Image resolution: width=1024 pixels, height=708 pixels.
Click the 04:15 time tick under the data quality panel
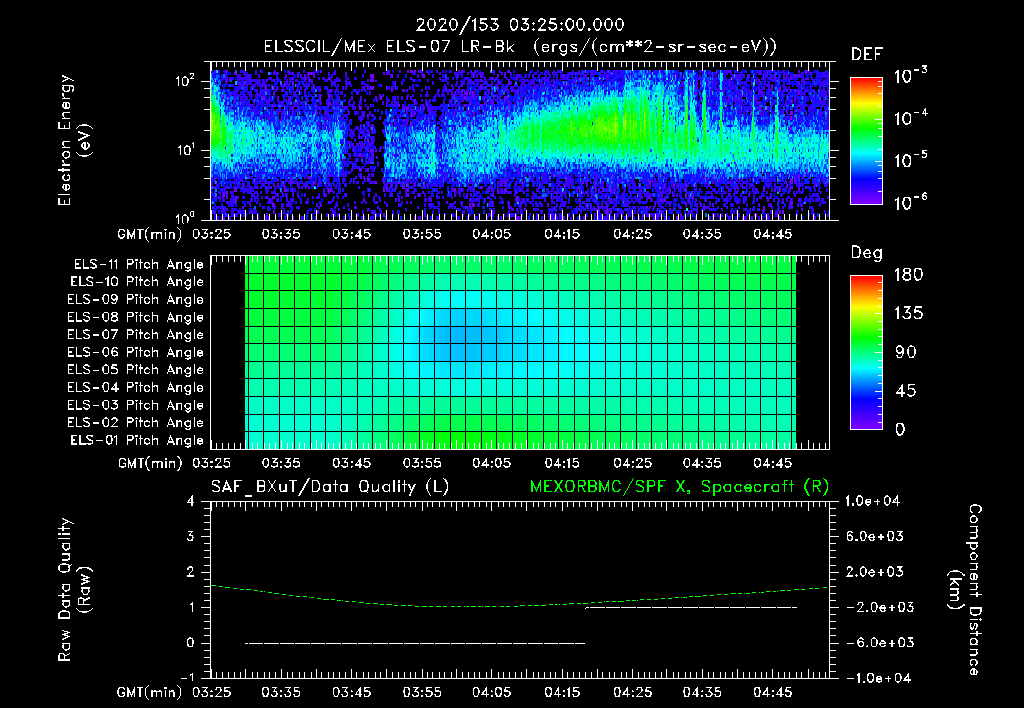[x=562, y=692]
